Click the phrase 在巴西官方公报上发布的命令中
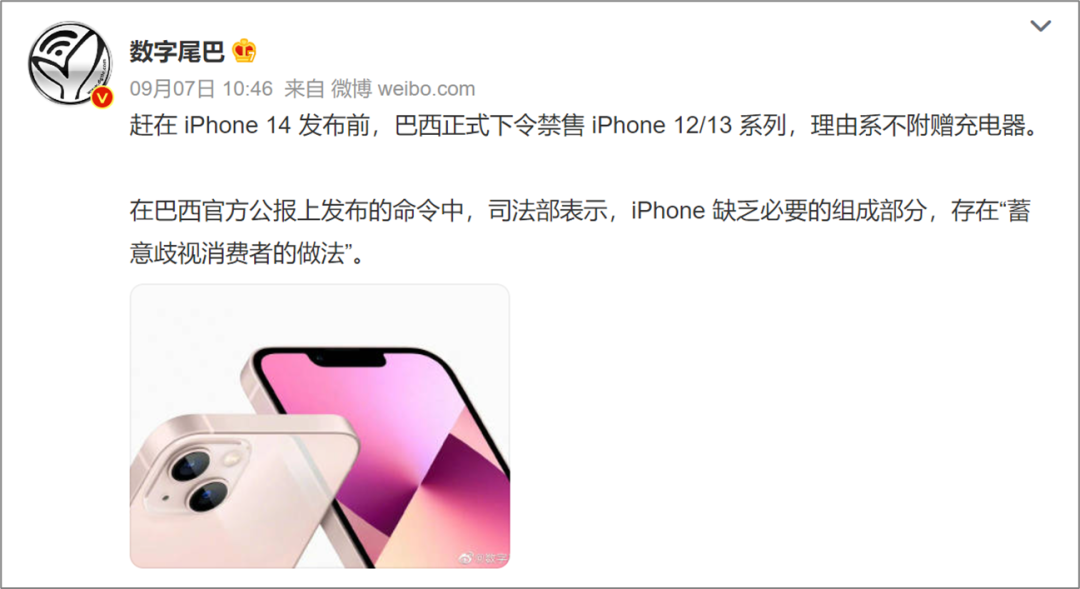The height and width of the screenshot is (589, 1080). point(297,211)
